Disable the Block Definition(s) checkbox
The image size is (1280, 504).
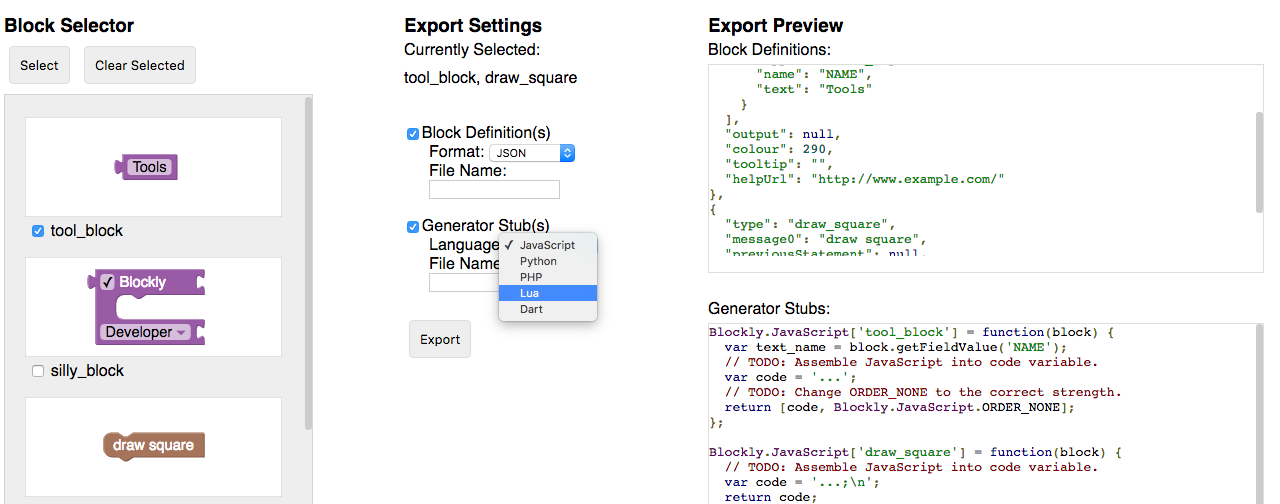pos(413,134)
